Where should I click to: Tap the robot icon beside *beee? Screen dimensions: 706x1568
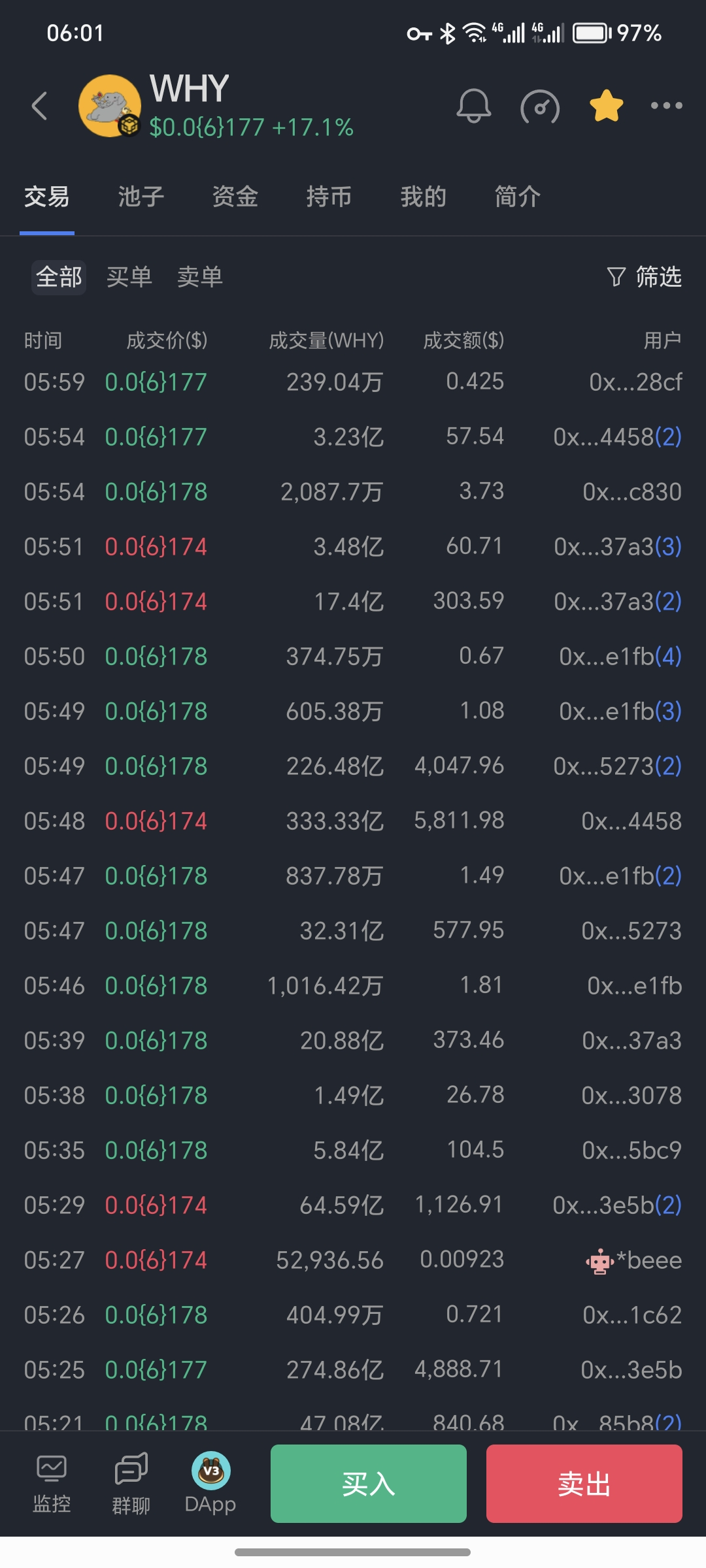click(x=599, y=1261)
